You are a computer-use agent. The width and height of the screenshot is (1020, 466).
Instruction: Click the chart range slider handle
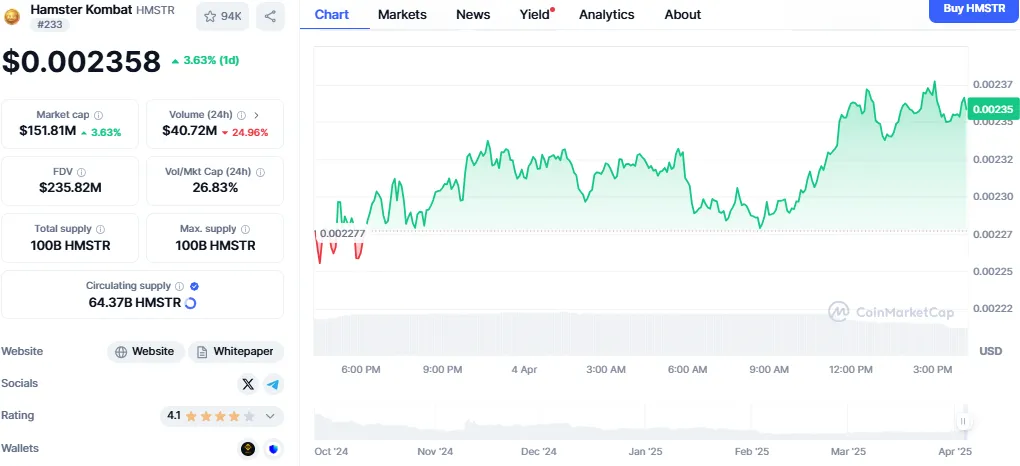point(963,422)
